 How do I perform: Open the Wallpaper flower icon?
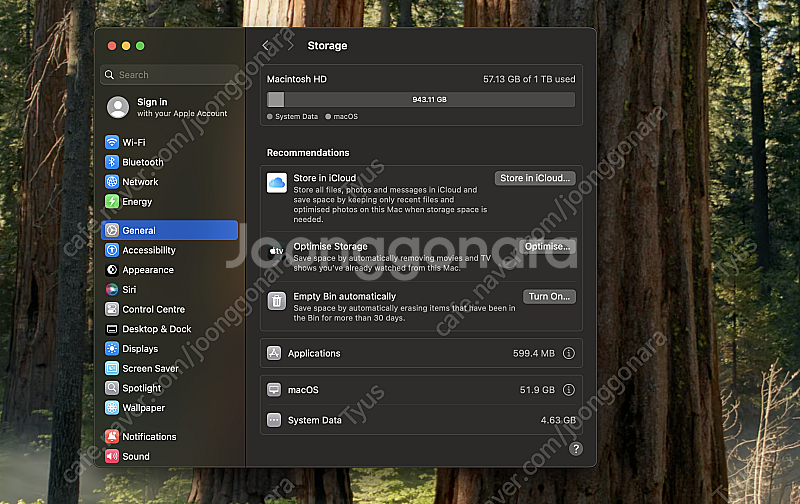[x=112, y=408]
